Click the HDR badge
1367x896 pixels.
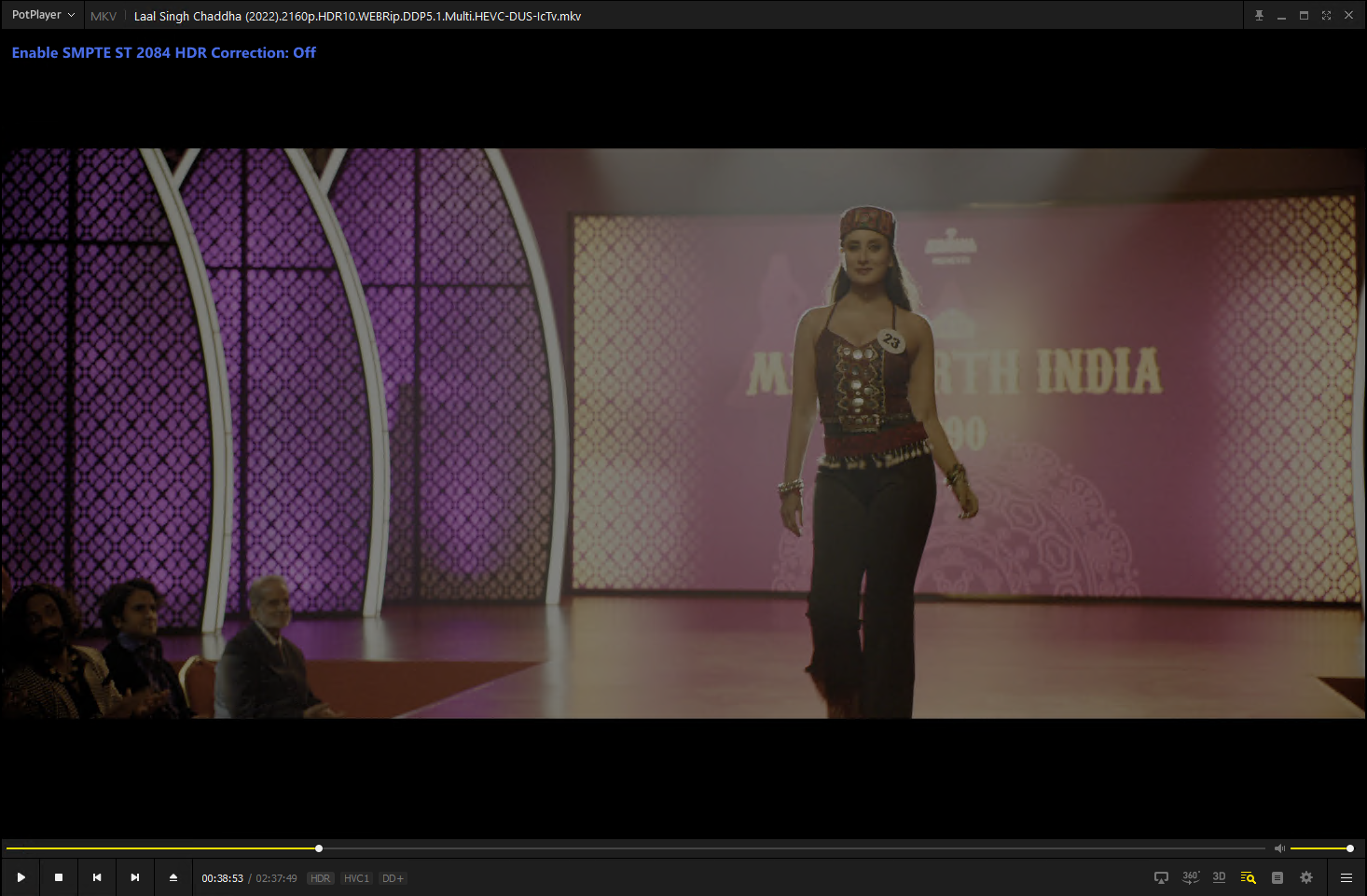coord(321,878)
